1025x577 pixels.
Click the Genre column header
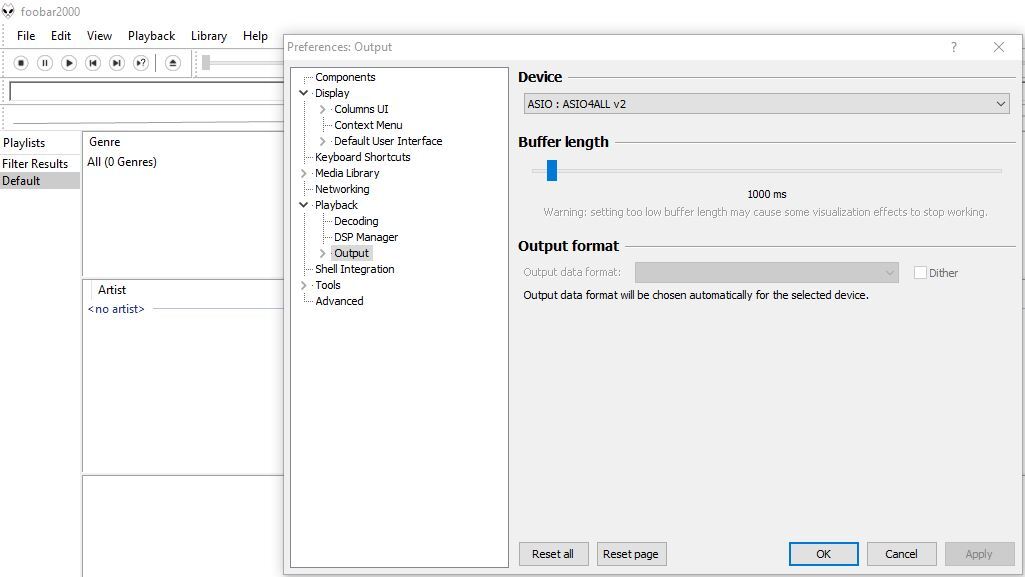105,142
